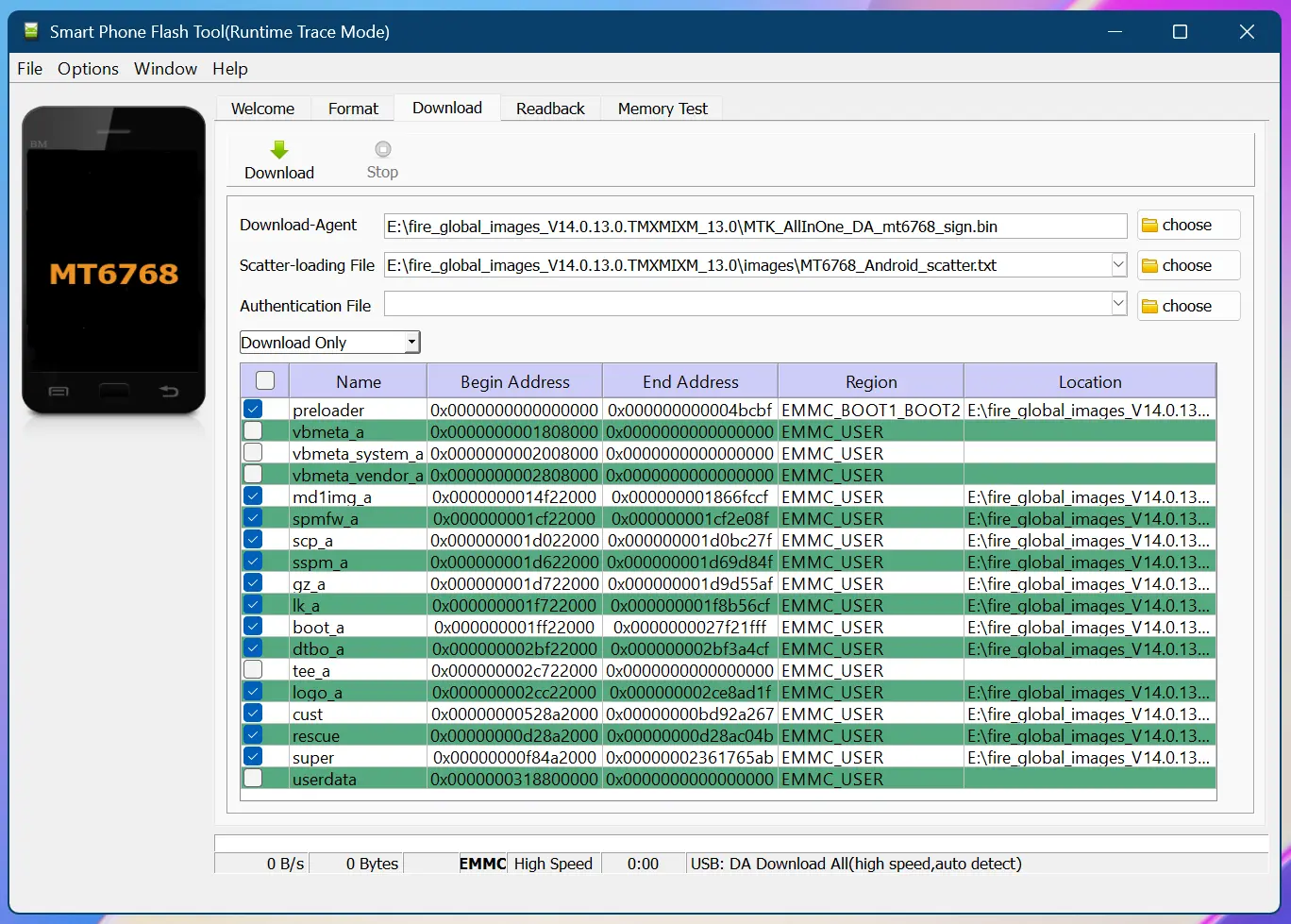This screenshot has height=924, width=1291.
Task: Click choose button for Scatter-loading File
Action: click(1188, 265)
